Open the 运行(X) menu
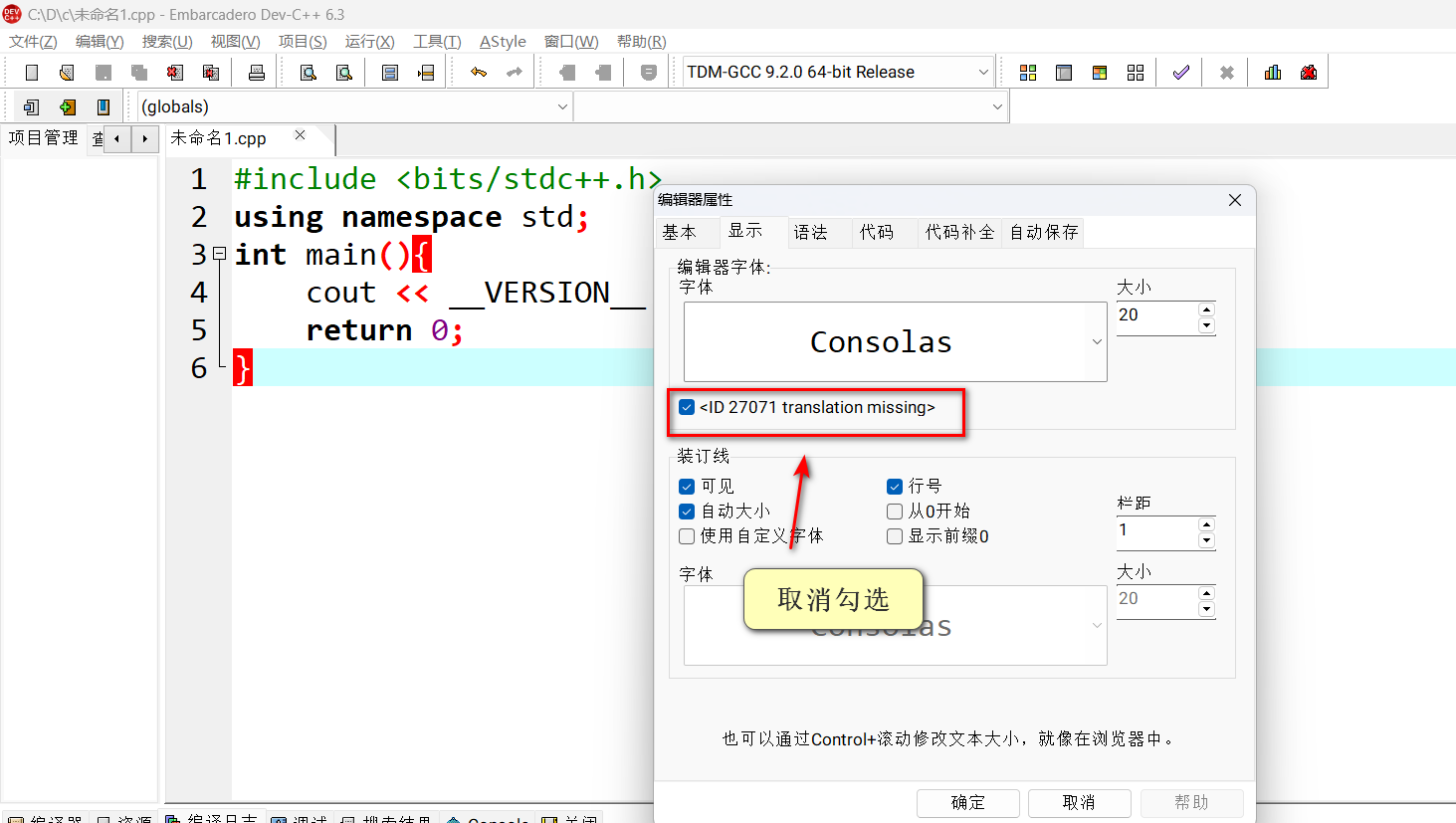Screen dimensions: 1456x823 (370, 42)
